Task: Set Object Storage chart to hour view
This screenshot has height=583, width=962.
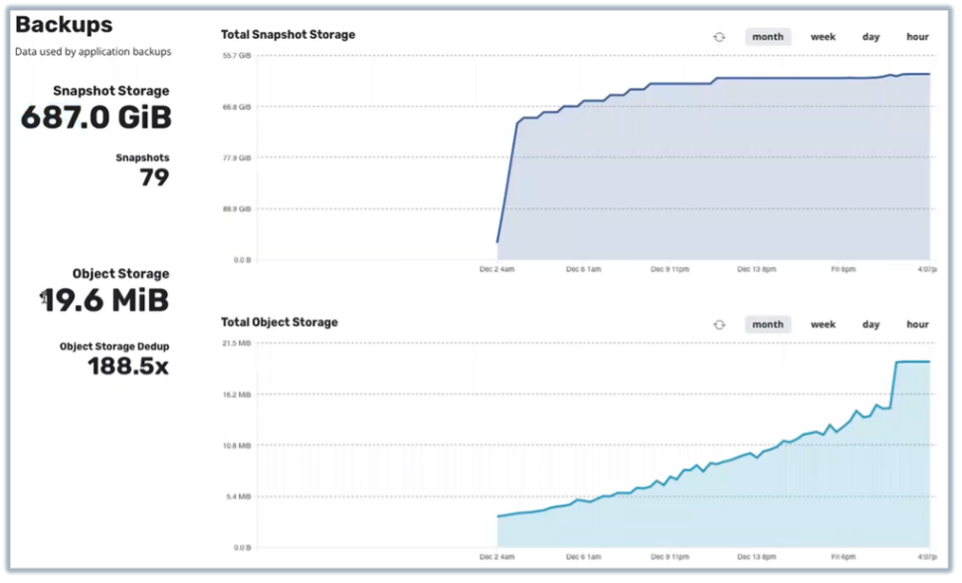Action: point(917,325)
